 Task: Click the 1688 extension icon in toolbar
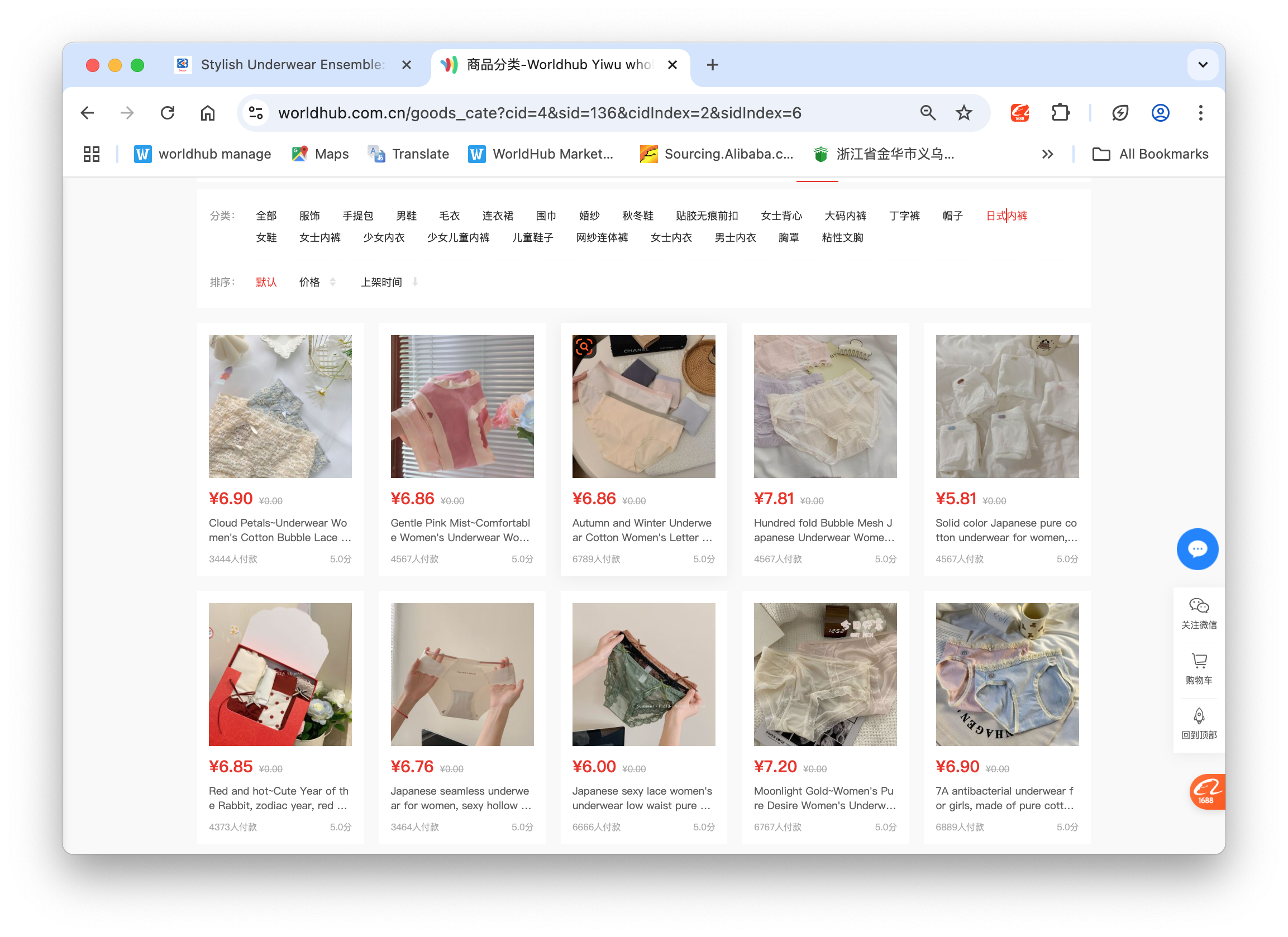tap(1020, 113)
